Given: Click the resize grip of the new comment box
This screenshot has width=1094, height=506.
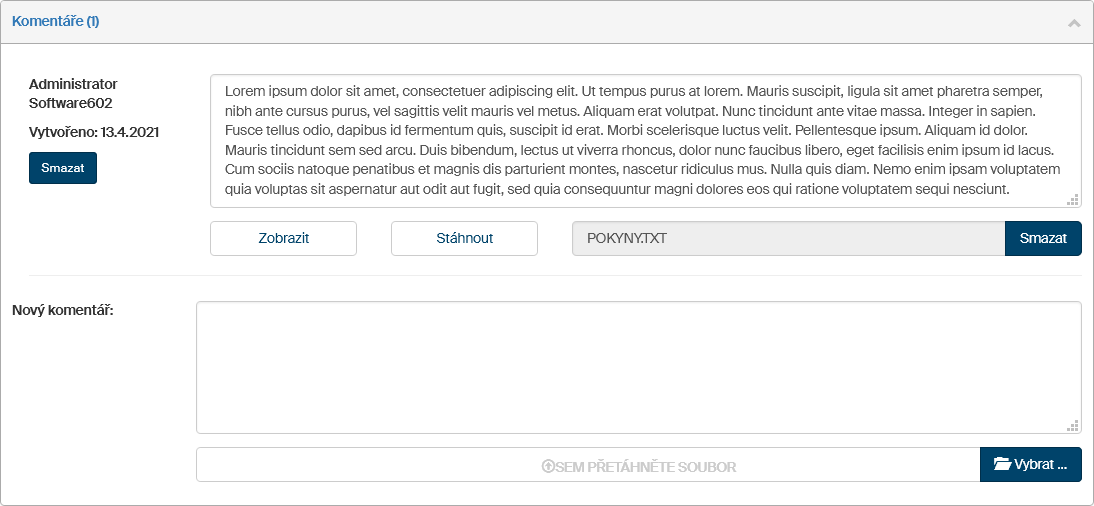Looking at the screenshot, I should 1073,425.
